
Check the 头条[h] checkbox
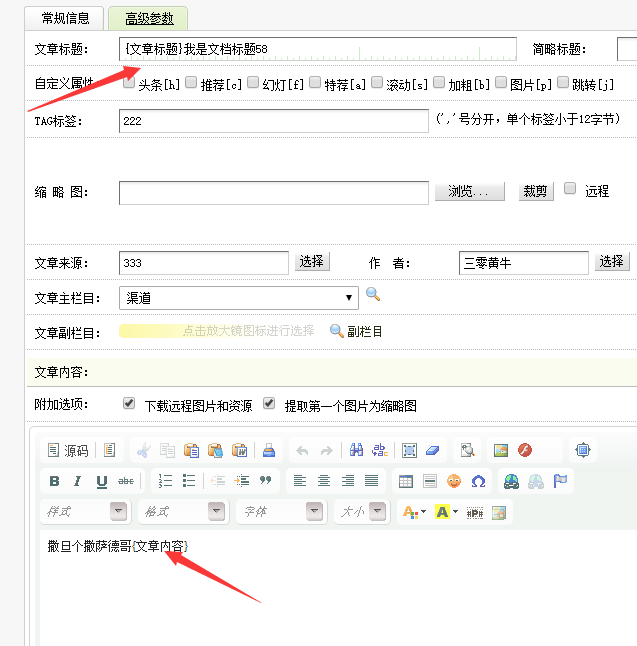(129, 82)
